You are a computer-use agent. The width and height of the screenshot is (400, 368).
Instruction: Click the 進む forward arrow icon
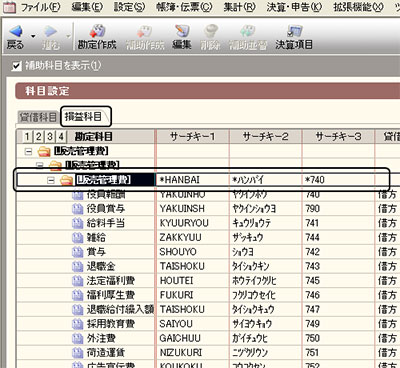[x=51, y=32]
